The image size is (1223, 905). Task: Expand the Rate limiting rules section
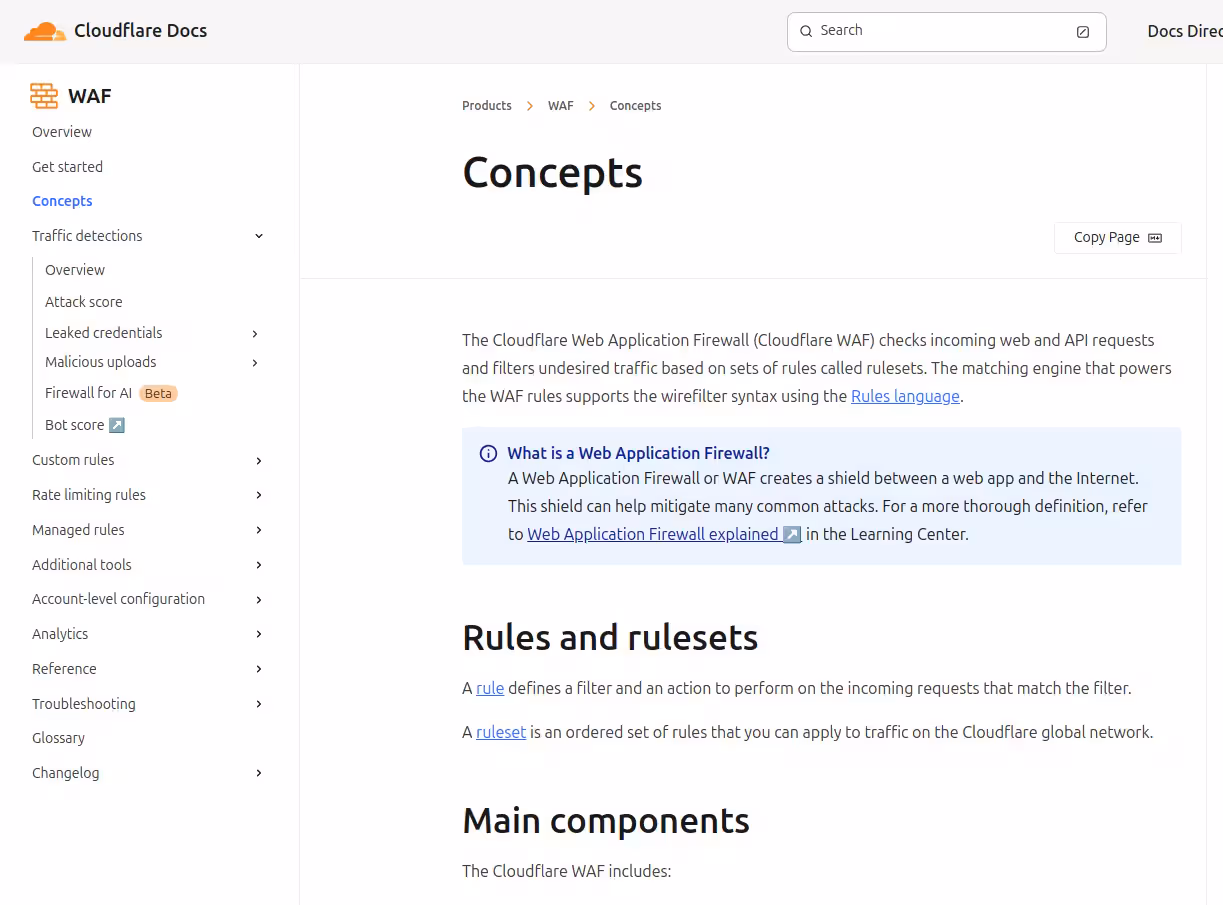tap(259, 495)
